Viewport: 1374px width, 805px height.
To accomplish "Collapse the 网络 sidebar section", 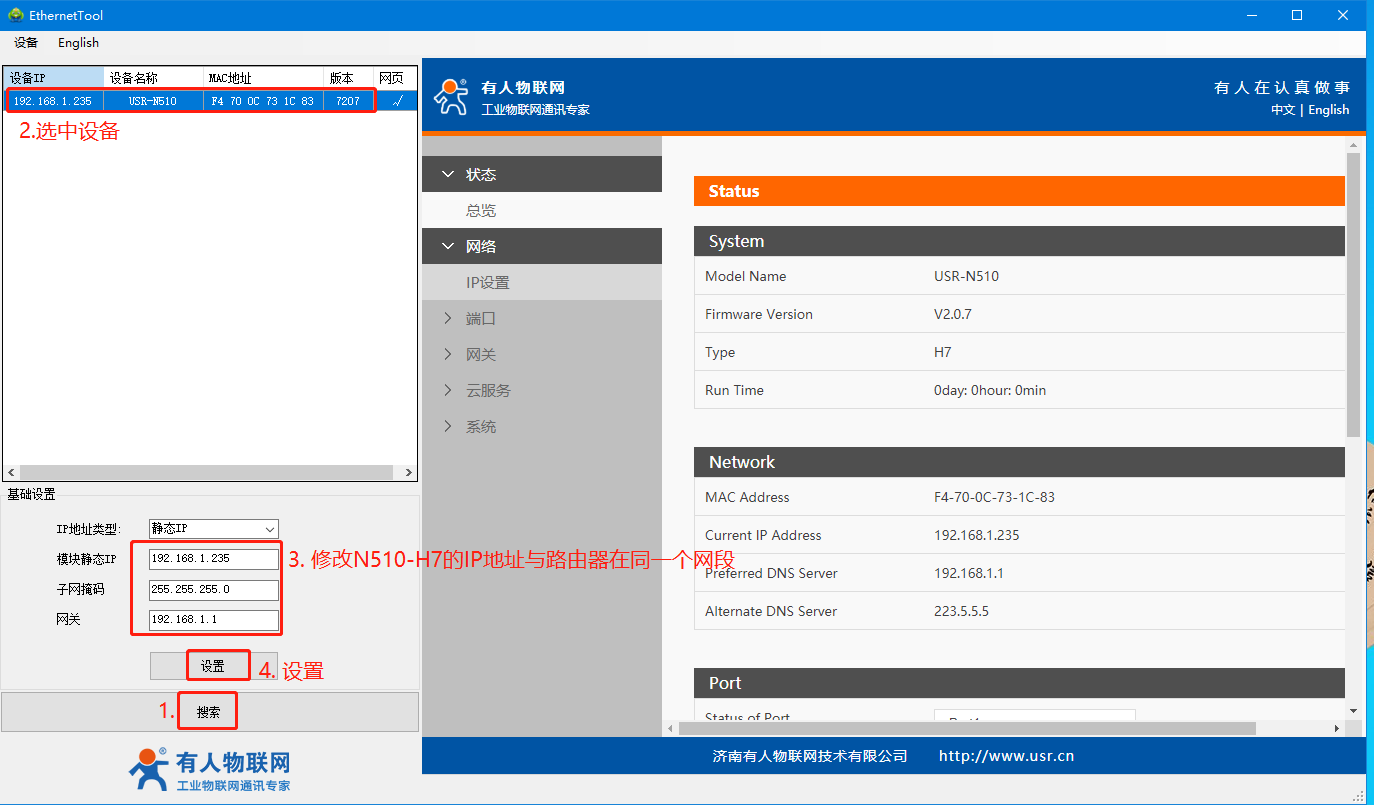I will (x=541, y=246).
